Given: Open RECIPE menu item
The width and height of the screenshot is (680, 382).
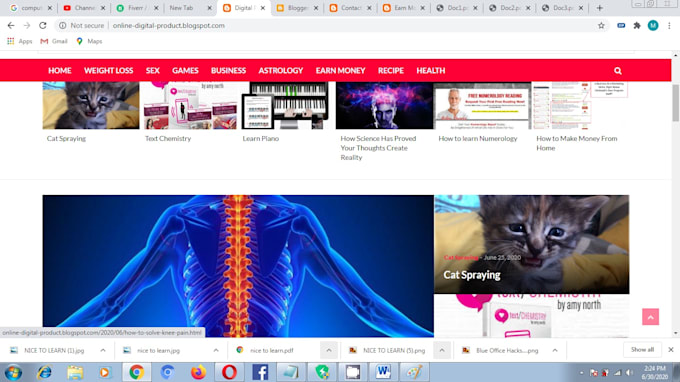Looking at the screenshot, I should point(391,71).
